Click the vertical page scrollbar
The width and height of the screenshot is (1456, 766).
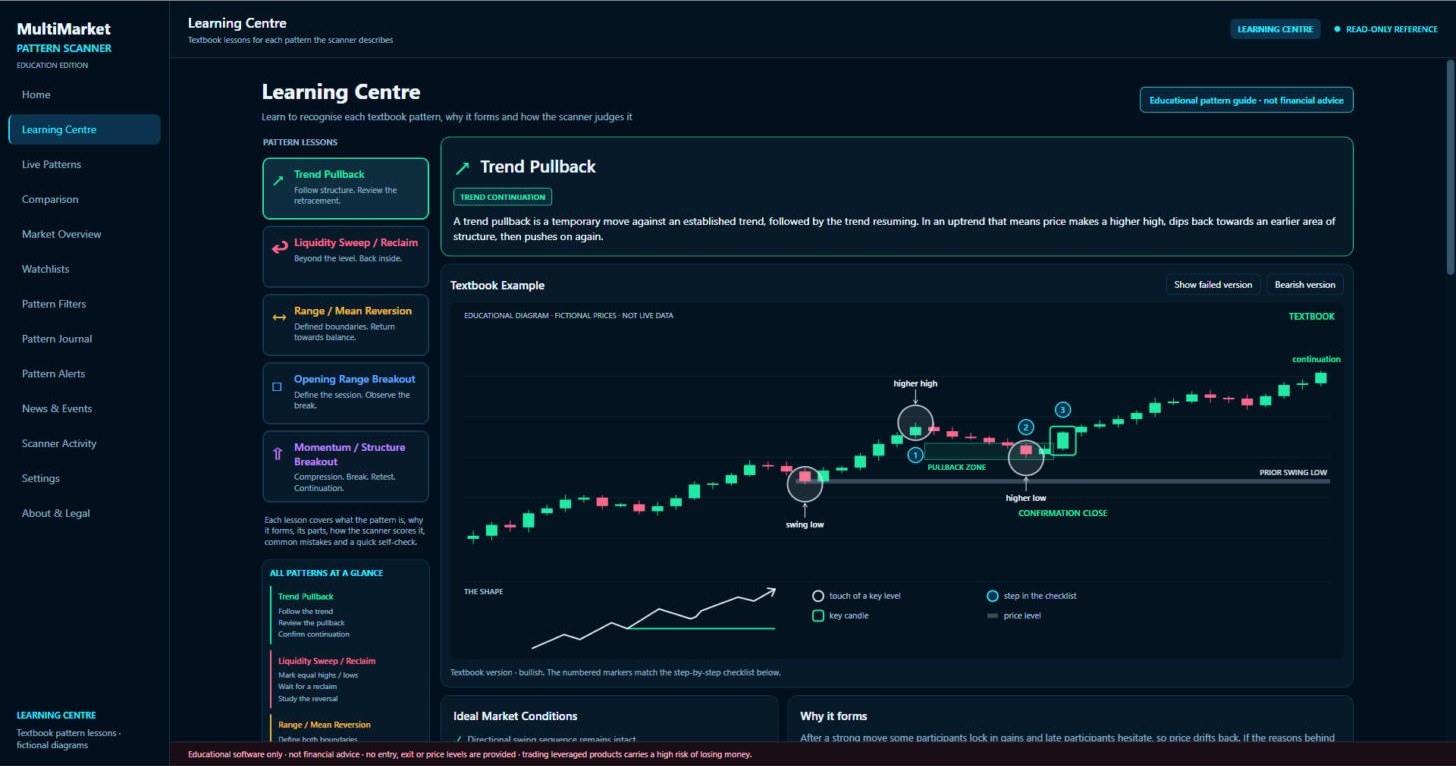tap(1450, 167)
